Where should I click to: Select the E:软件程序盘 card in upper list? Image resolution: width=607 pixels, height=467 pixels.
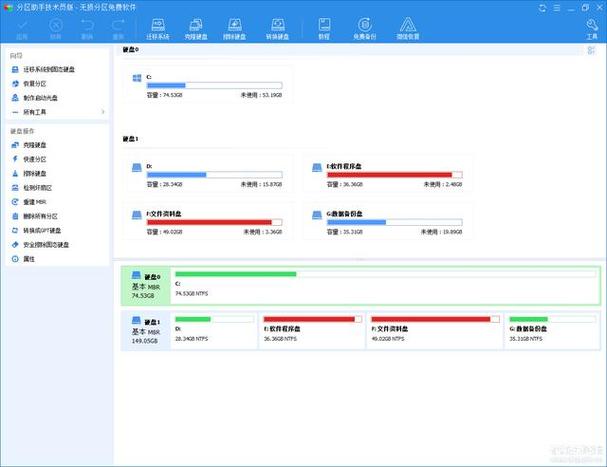point(388,174)
